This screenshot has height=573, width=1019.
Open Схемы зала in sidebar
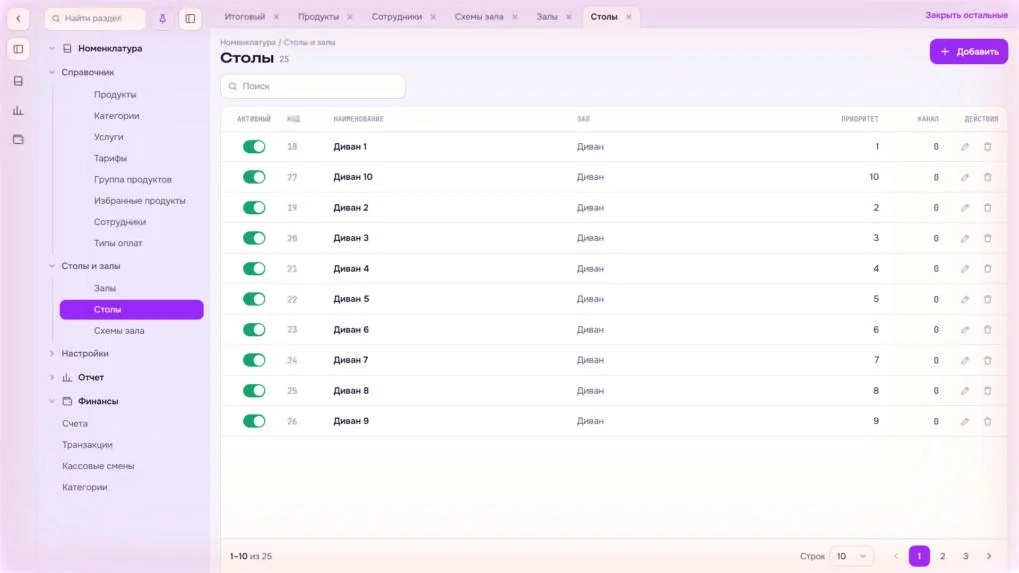click(119, 331)
